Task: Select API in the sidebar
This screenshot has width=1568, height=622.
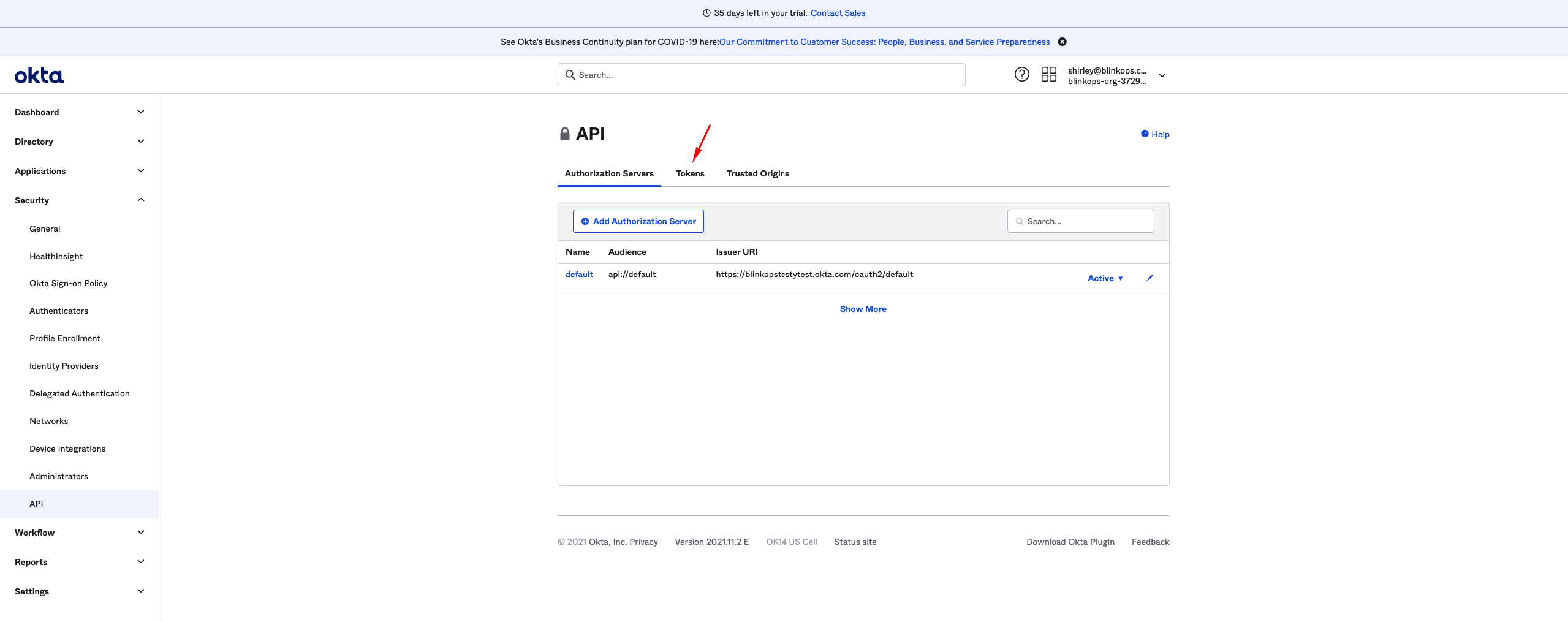Action: click(x=80, y=504)
